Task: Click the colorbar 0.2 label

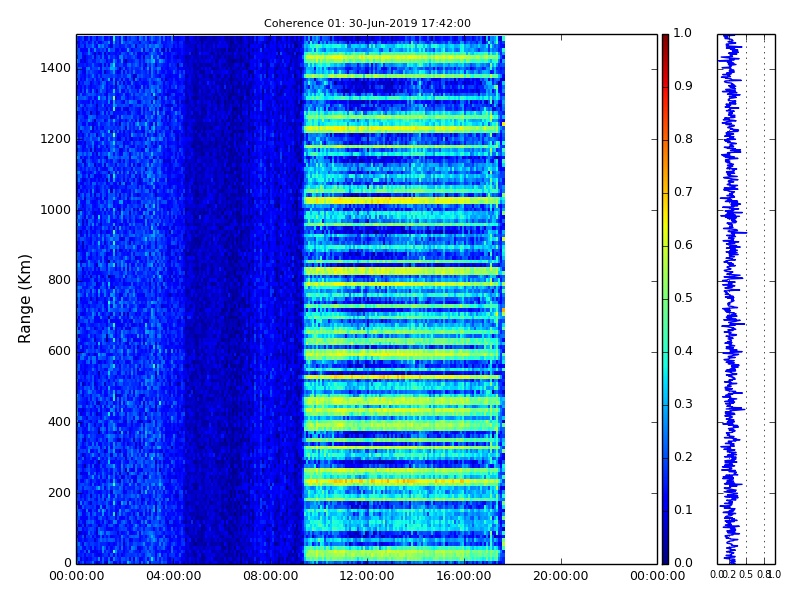Action: pyautogui.click(x=683, y=457)
